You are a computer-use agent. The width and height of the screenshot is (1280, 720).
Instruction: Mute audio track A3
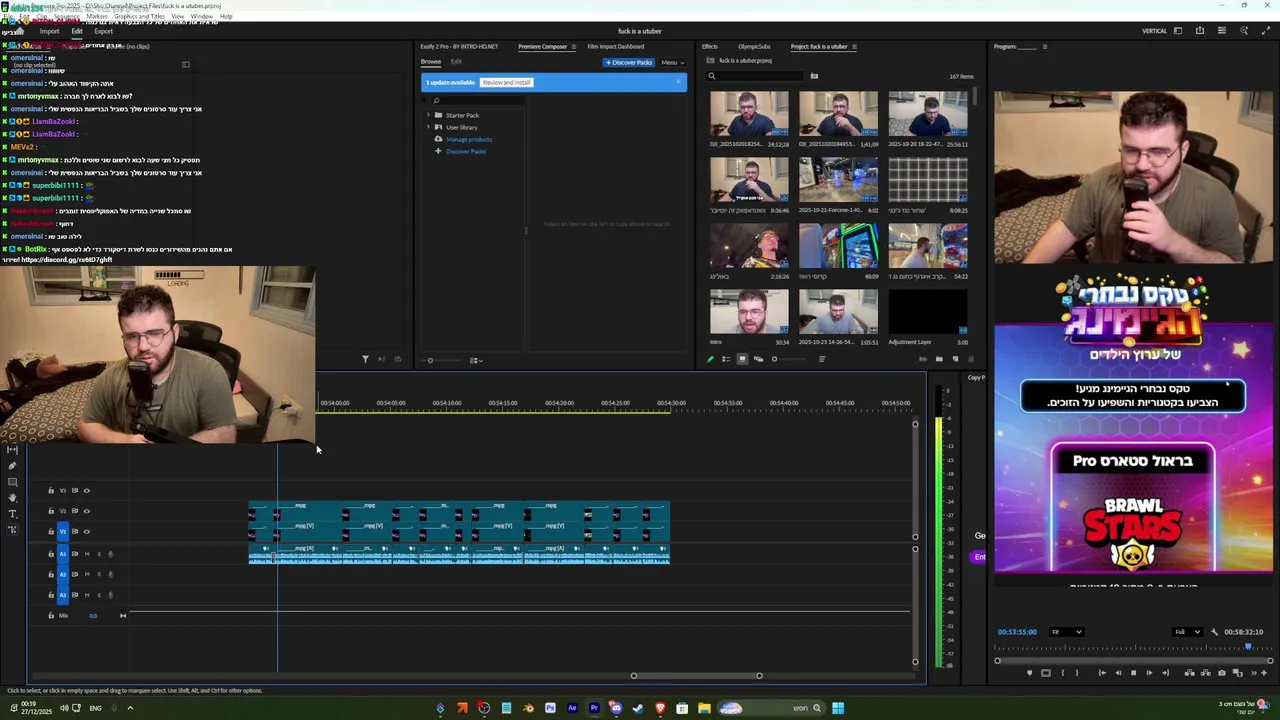point(87,595)
